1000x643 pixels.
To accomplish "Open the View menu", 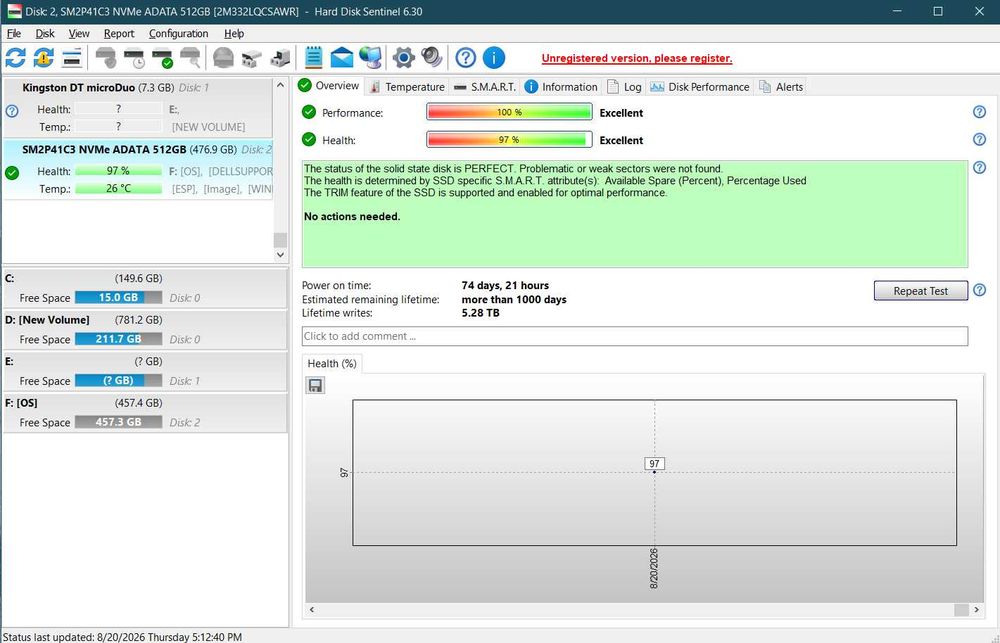I will pos(79,34).
